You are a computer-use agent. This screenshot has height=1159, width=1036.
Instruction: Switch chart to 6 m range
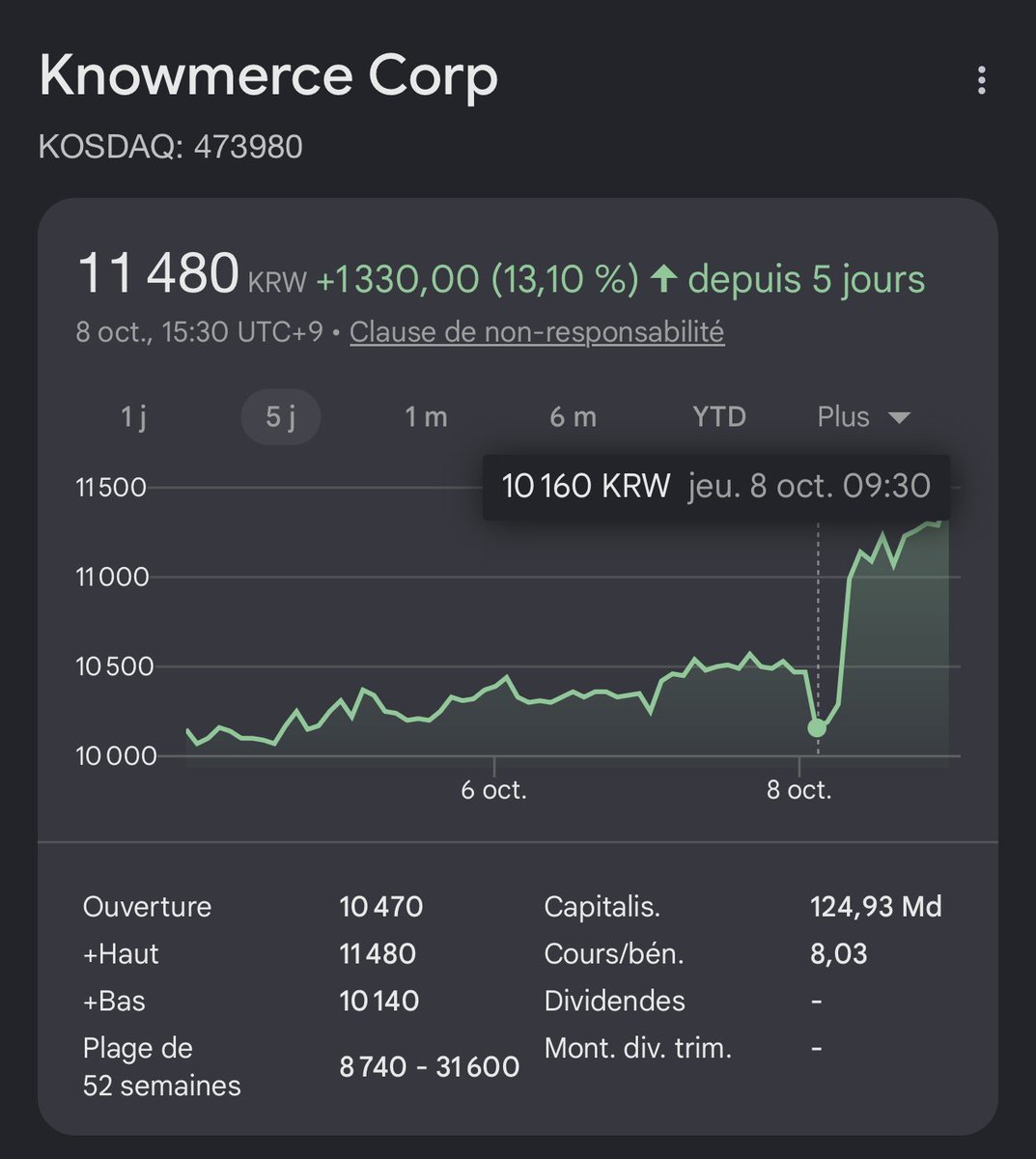[x=573, y=417]
